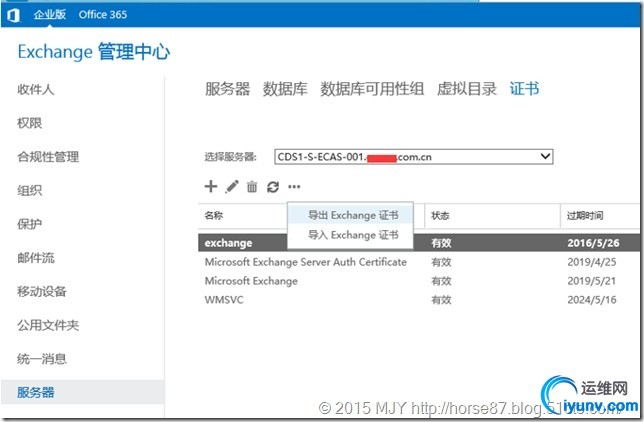Select the CDS1-S-ECAS-001 server combo box
The width and height of the screenshot is (644, 422).
click(x=414, y=157)
